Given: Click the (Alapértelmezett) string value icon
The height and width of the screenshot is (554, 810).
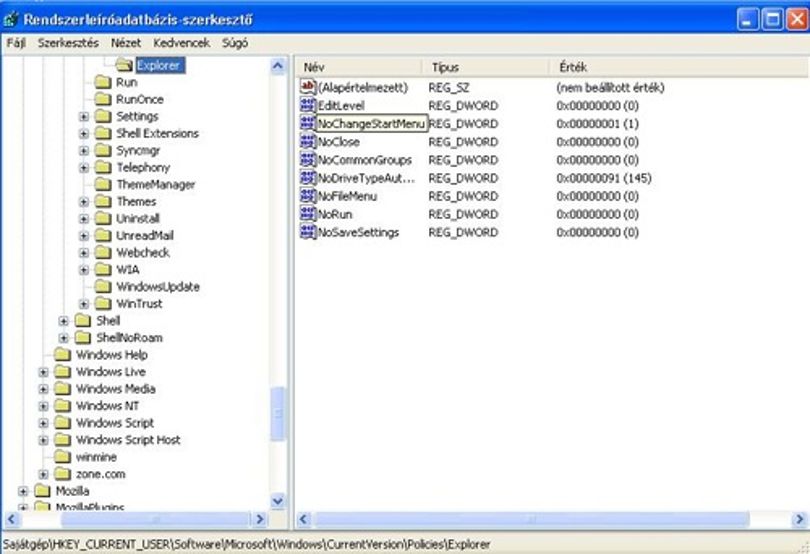Looking at the screenshot, I should (x=308, y=87).
